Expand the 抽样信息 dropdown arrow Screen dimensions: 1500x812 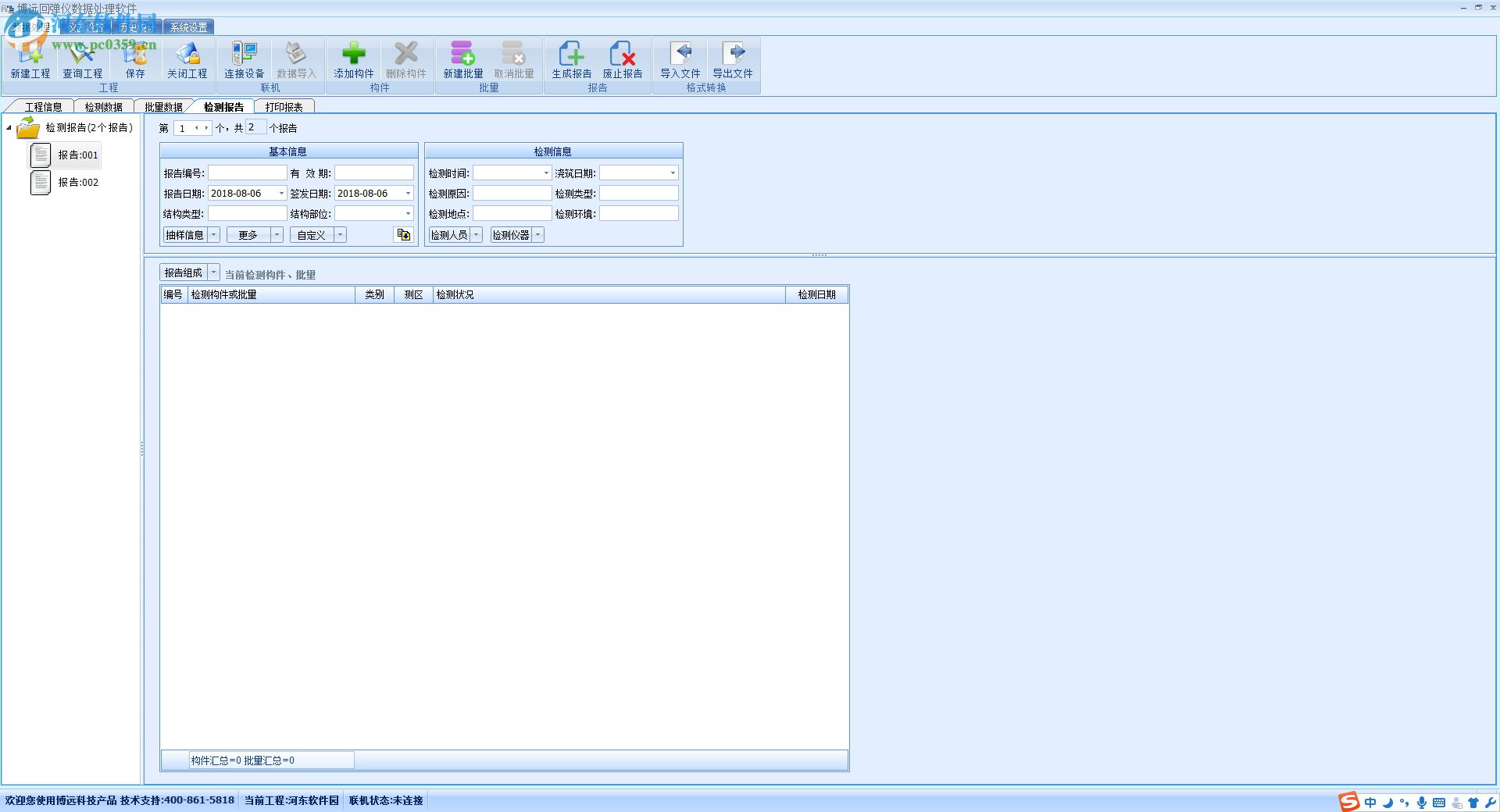[213, 234]
